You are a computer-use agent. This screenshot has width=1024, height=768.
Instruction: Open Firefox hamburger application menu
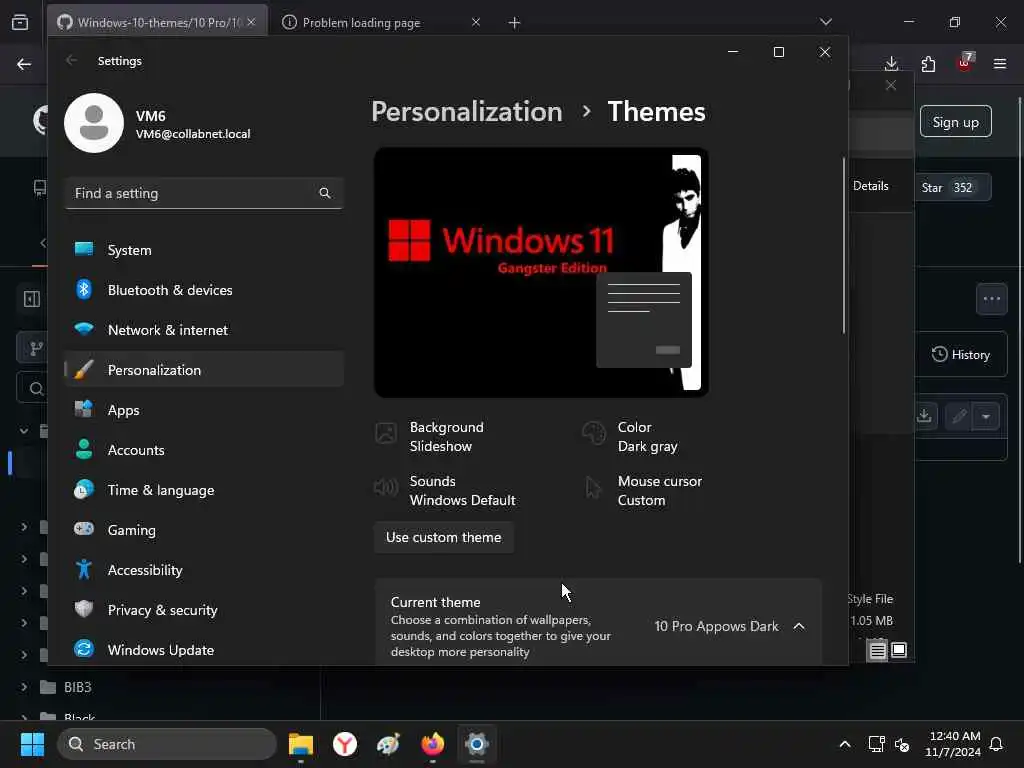pos(1000,63)
